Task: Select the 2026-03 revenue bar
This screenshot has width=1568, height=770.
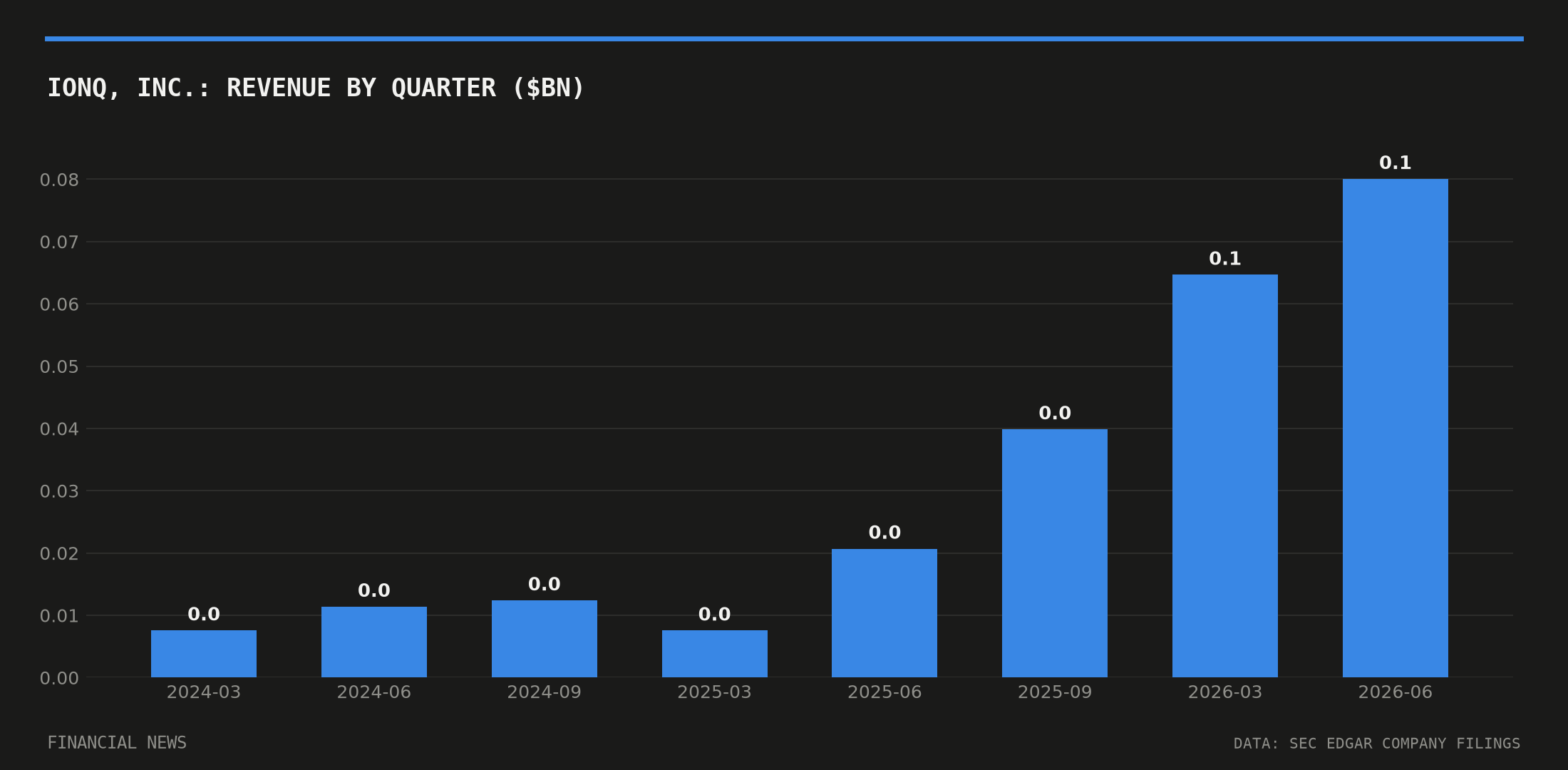Action: point(1225,476)
